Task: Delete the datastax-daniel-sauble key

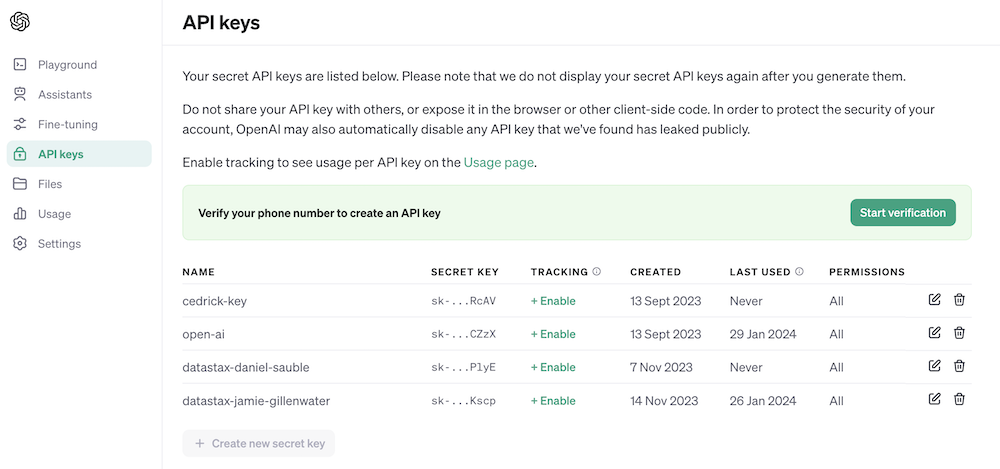Action: pyautogui.click(x=959, y=366)
